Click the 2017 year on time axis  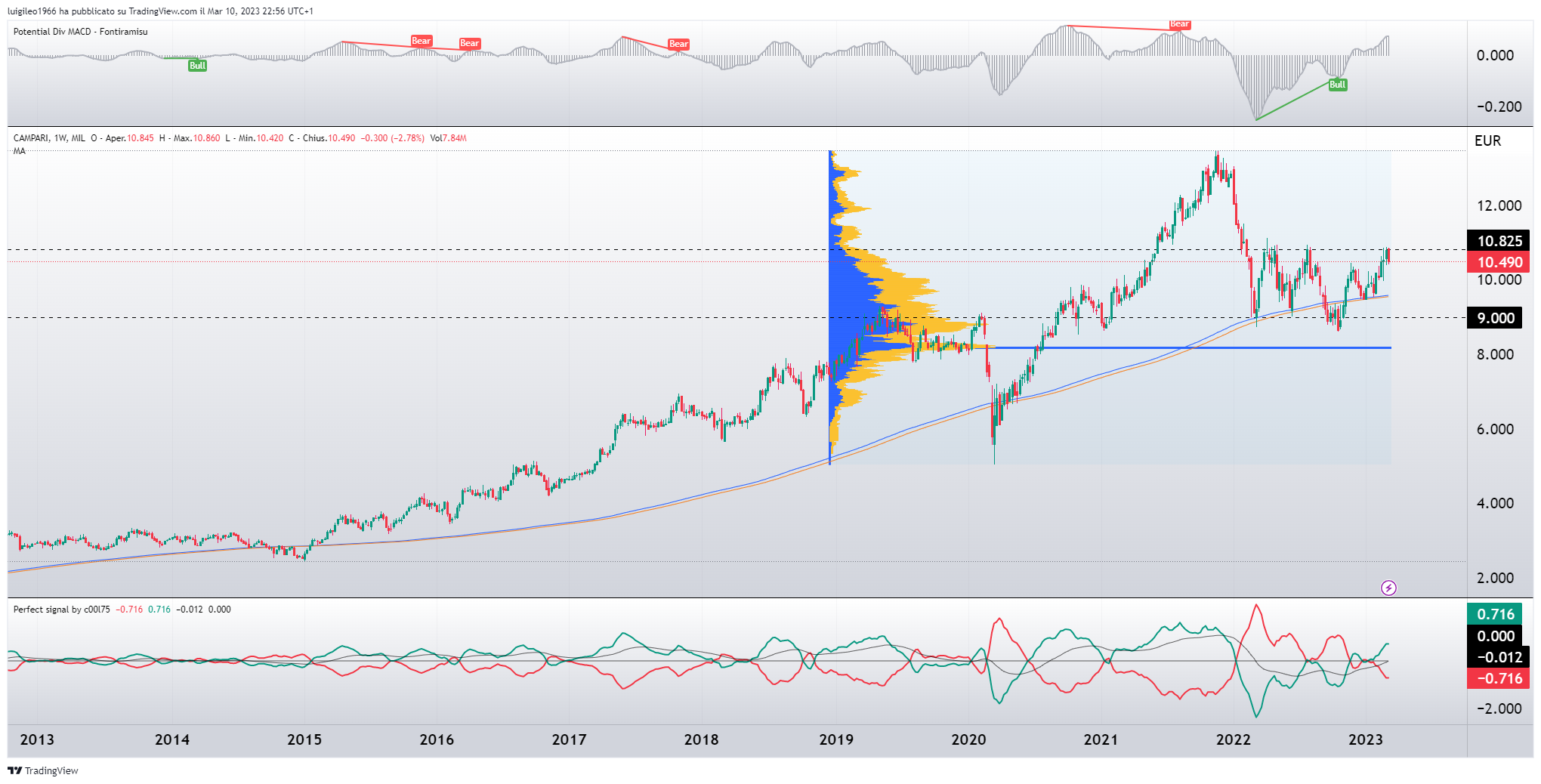click(x=569, y=739)
